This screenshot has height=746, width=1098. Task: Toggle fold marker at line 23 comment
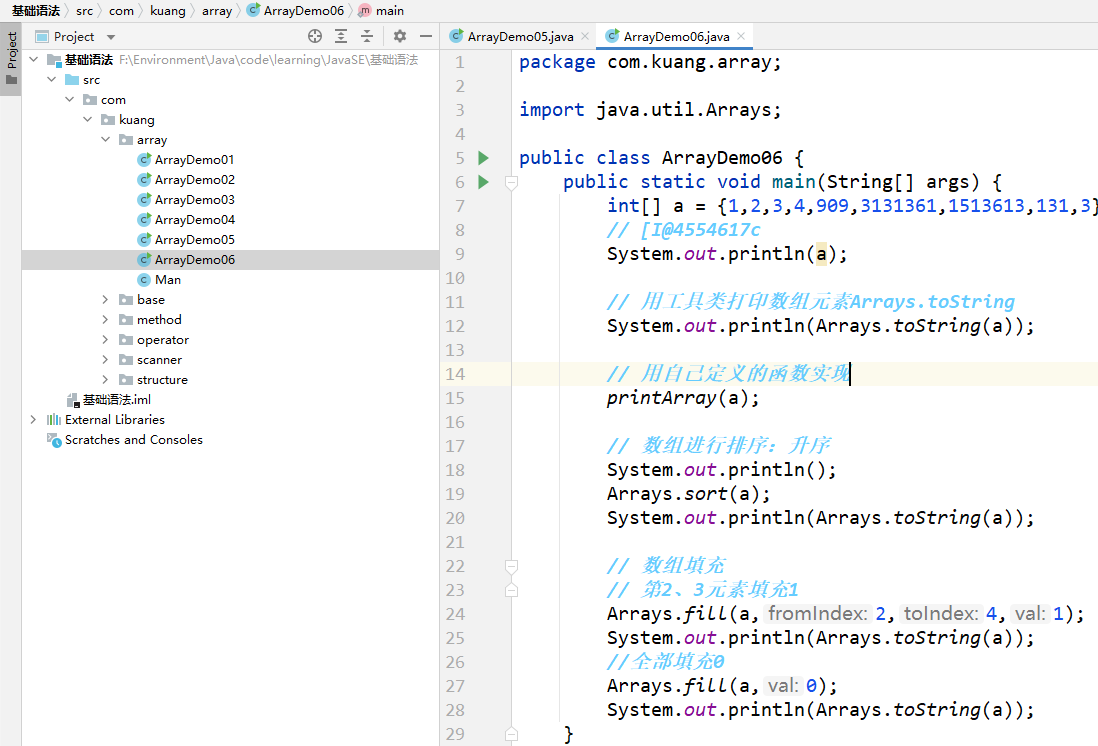pyautogui.click(x=511, y=590)
